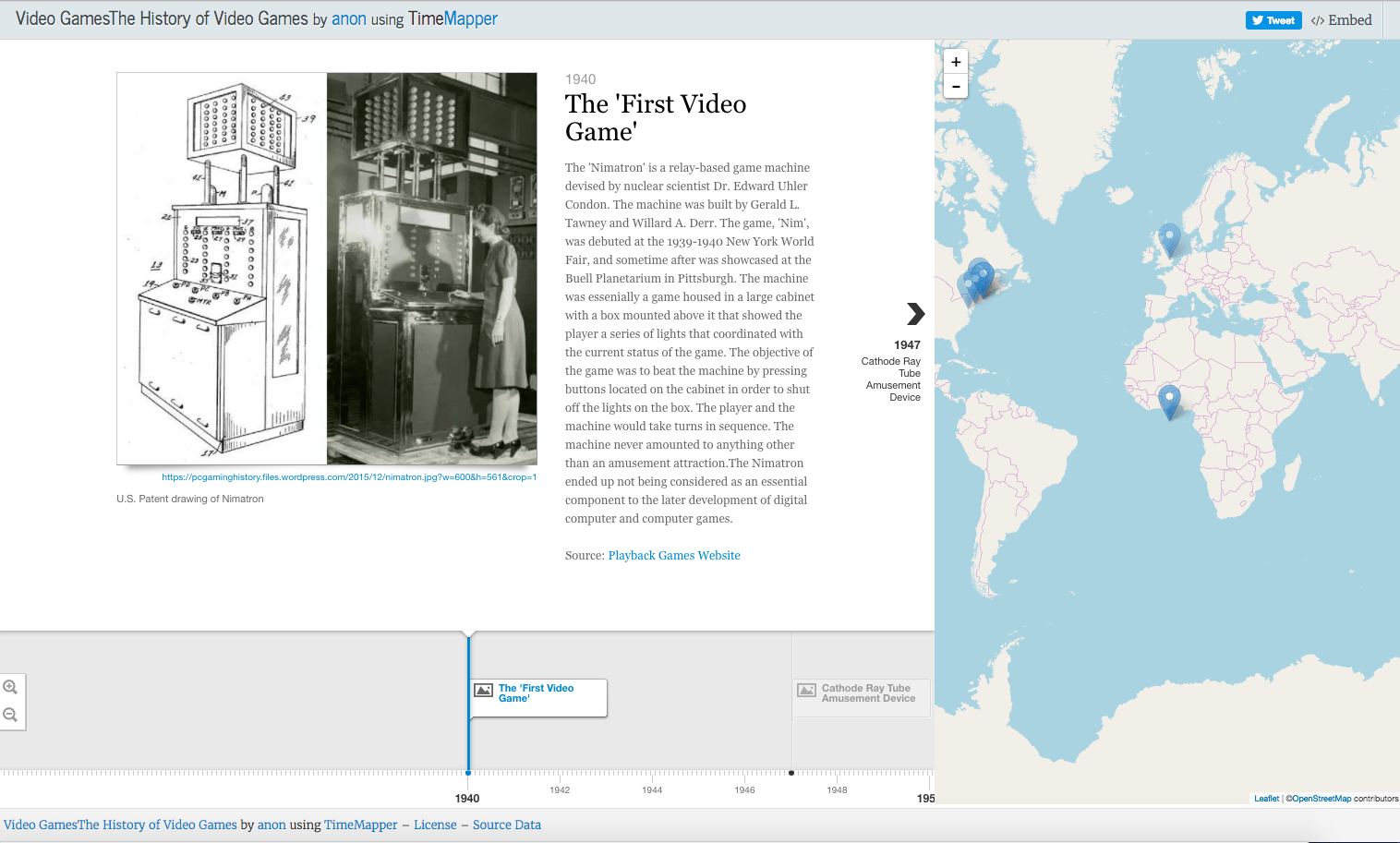The height and width of the screenshot is (843, 1400).
Task: Click the Nimatron patent drawing image
Action: pos(222,268)
